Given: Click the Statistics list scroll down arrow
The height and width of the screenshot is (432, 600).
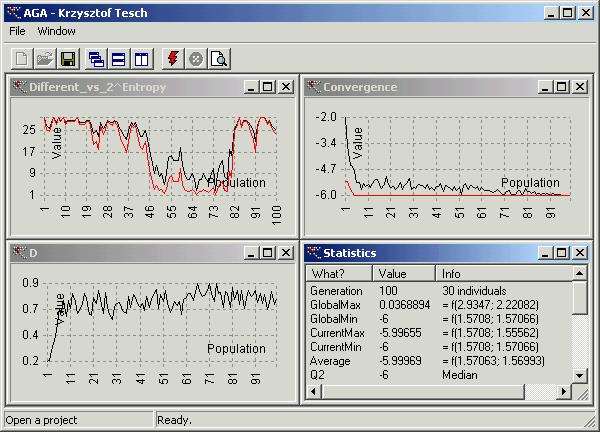Looking at the screenshot, I should [x=579, y=376].
